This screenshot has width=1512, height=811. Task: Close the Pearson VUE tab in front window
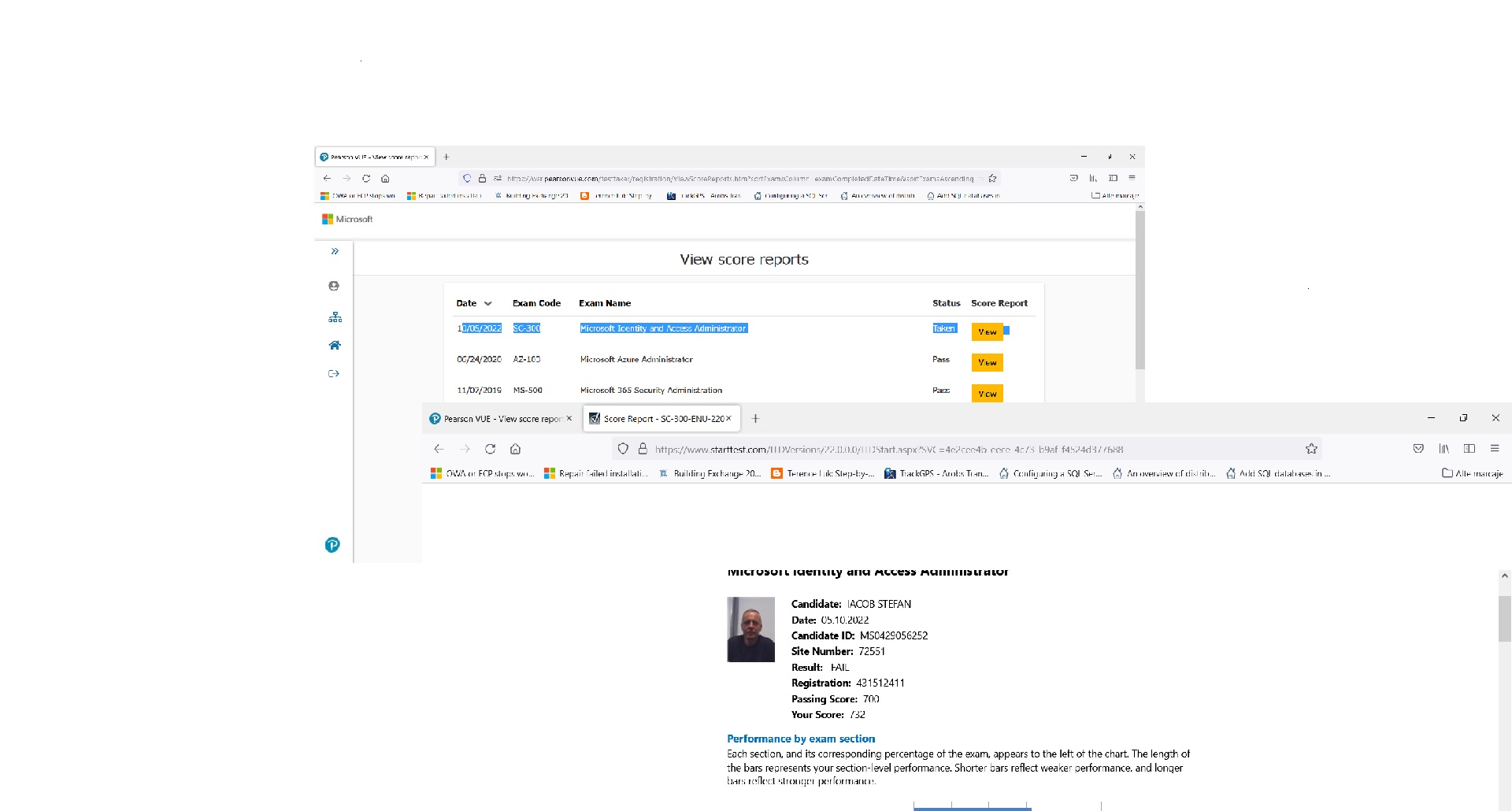point(569,419)
